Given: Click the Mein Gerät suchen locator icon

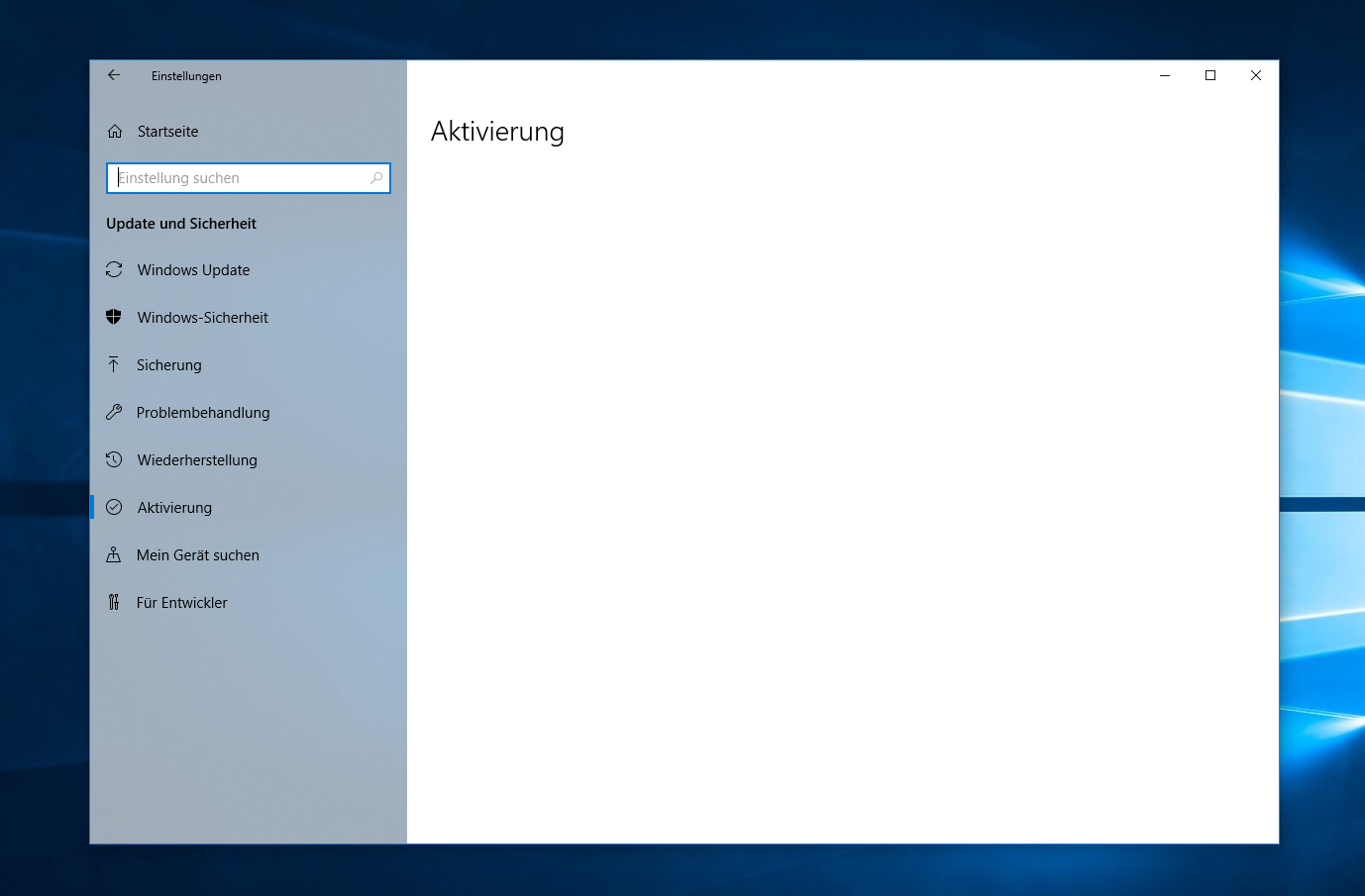Looking at the screenshot, I should coord(114,554).
